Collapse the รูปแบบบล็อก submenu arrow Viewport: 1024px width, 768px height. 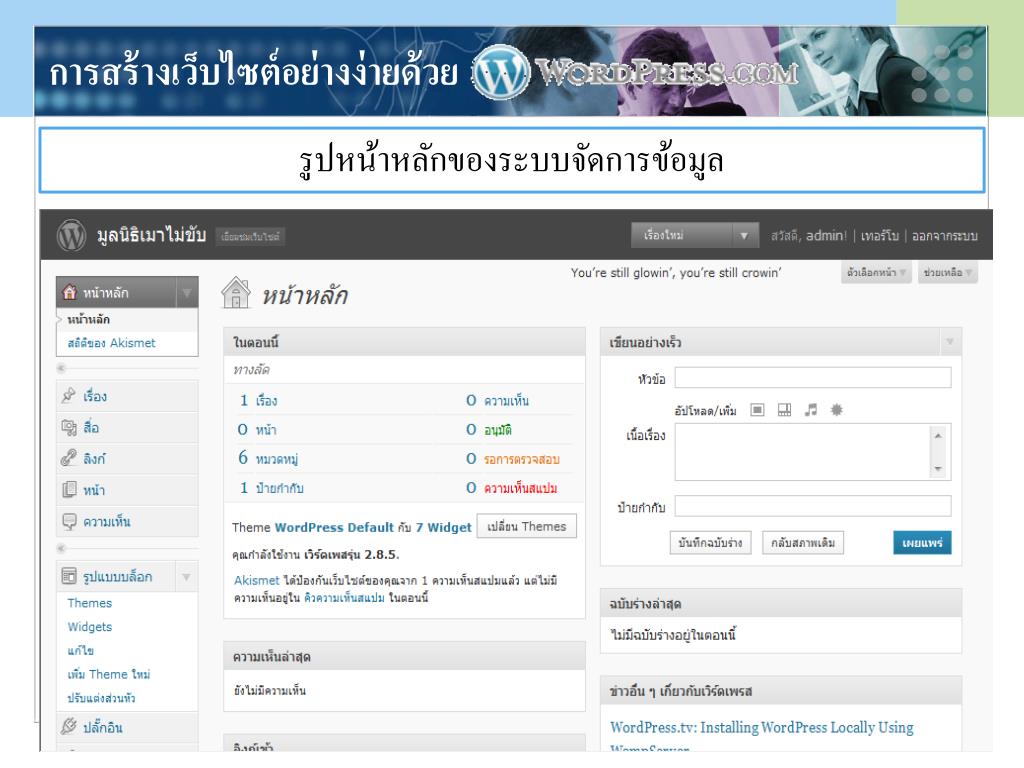pyautogui.click(x=187, y=577)
